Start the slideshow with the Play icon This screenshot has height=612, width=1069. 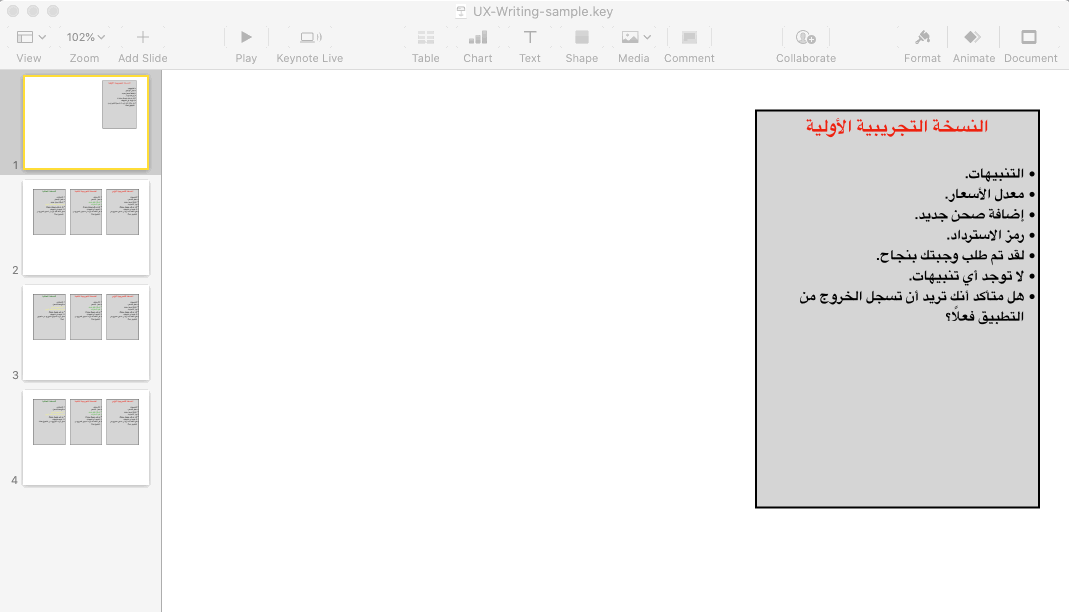point(246,36)
